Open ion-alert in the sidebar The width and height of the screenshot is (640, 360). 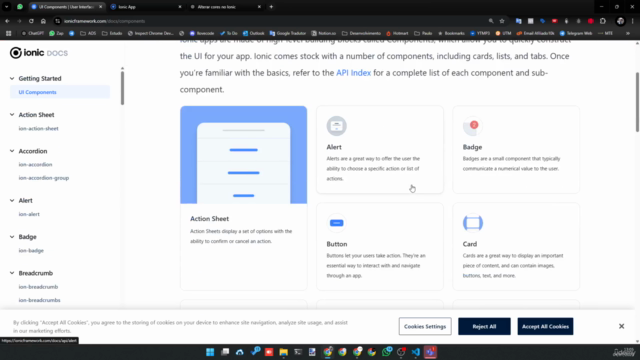click(x=29, y=214)
